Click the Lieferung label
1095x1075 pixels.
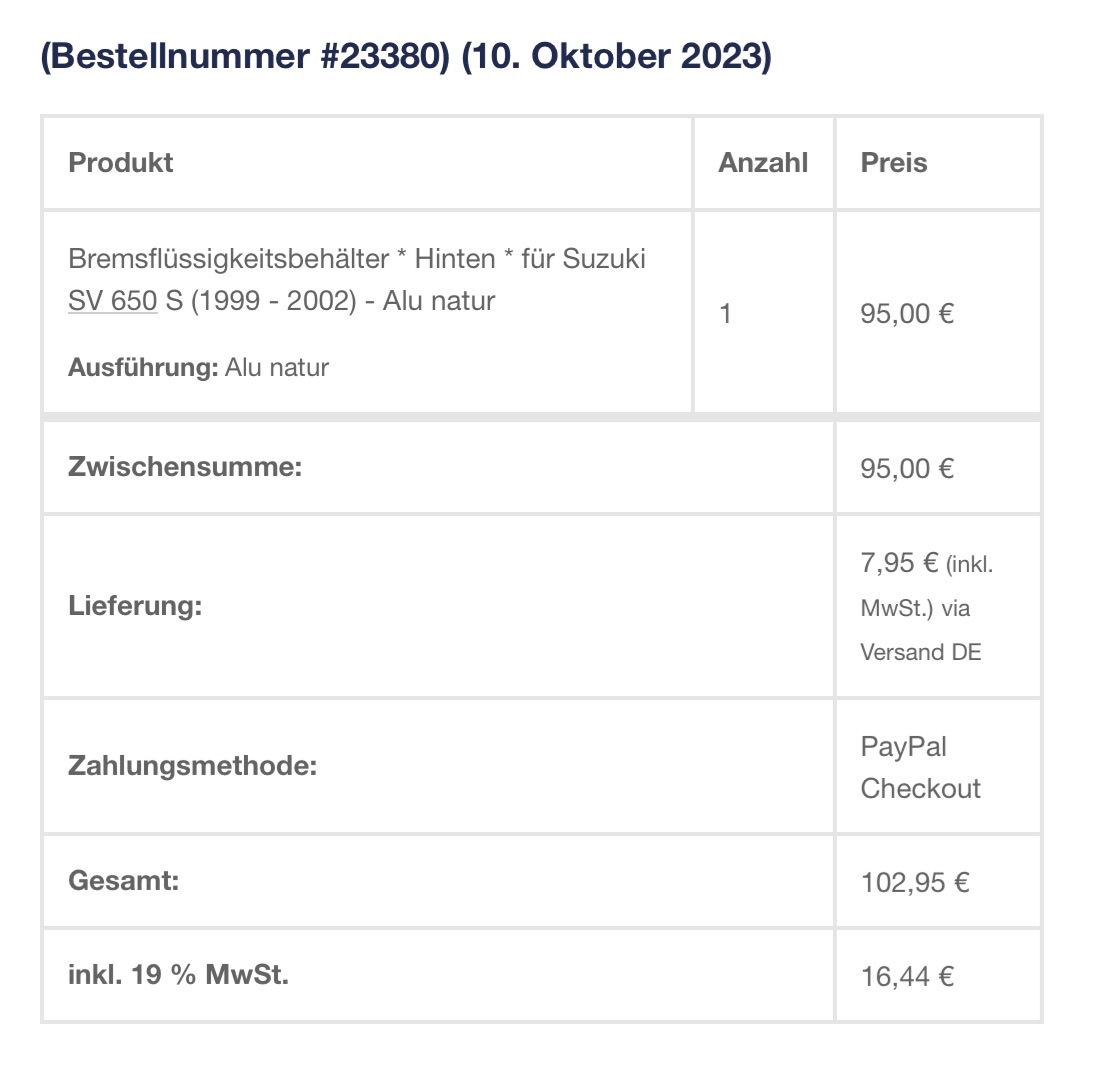[x=135, y=605]
